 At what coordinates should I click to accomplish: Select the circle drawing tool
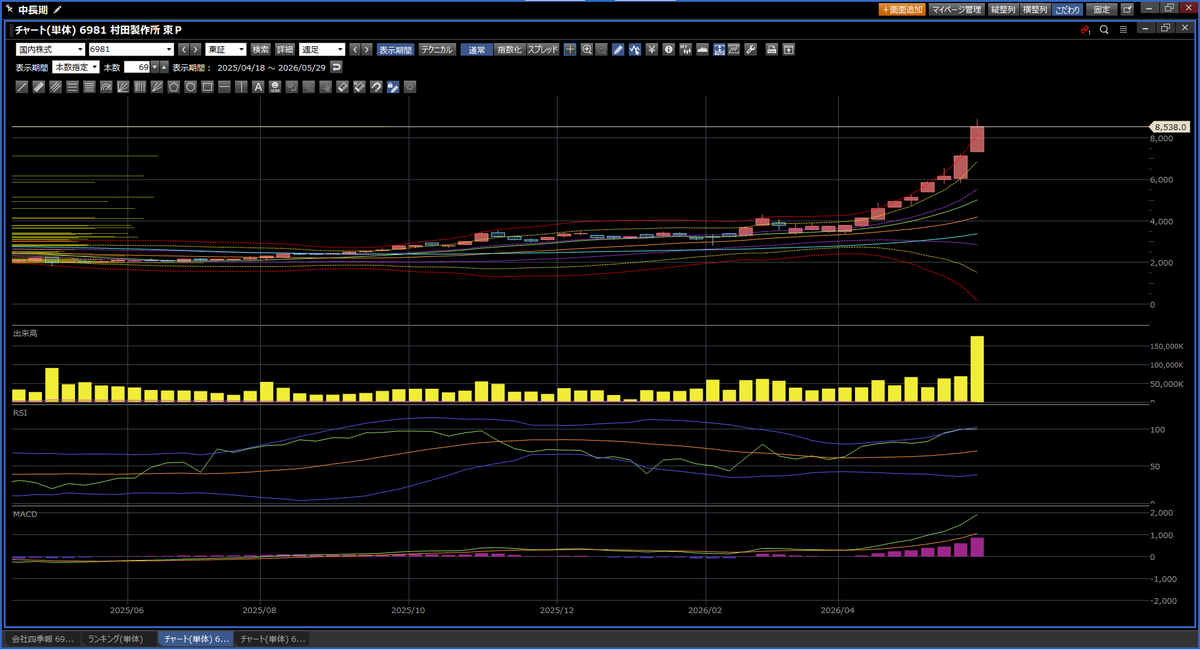click(x=190, y=87)
